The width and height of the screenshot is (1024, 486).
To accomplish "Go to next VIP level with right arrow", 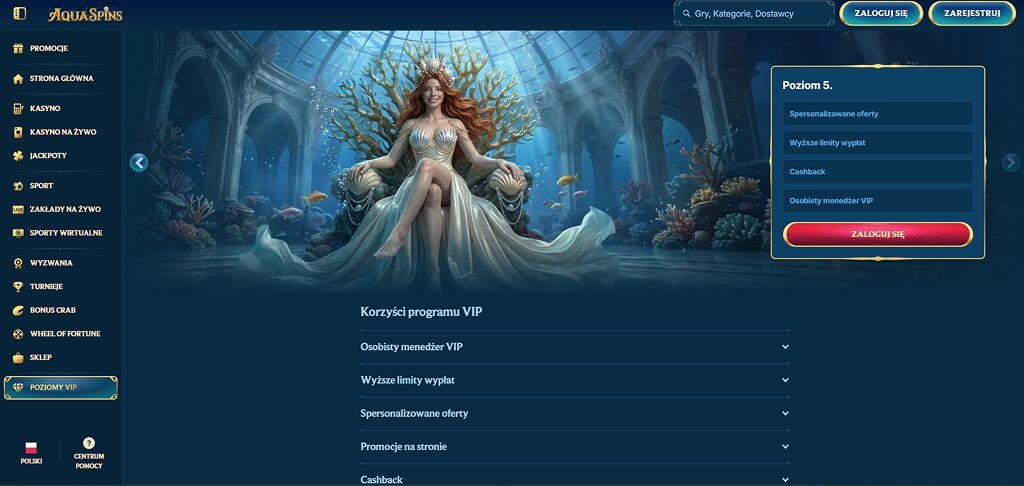I will click(x=1011, y=163).
